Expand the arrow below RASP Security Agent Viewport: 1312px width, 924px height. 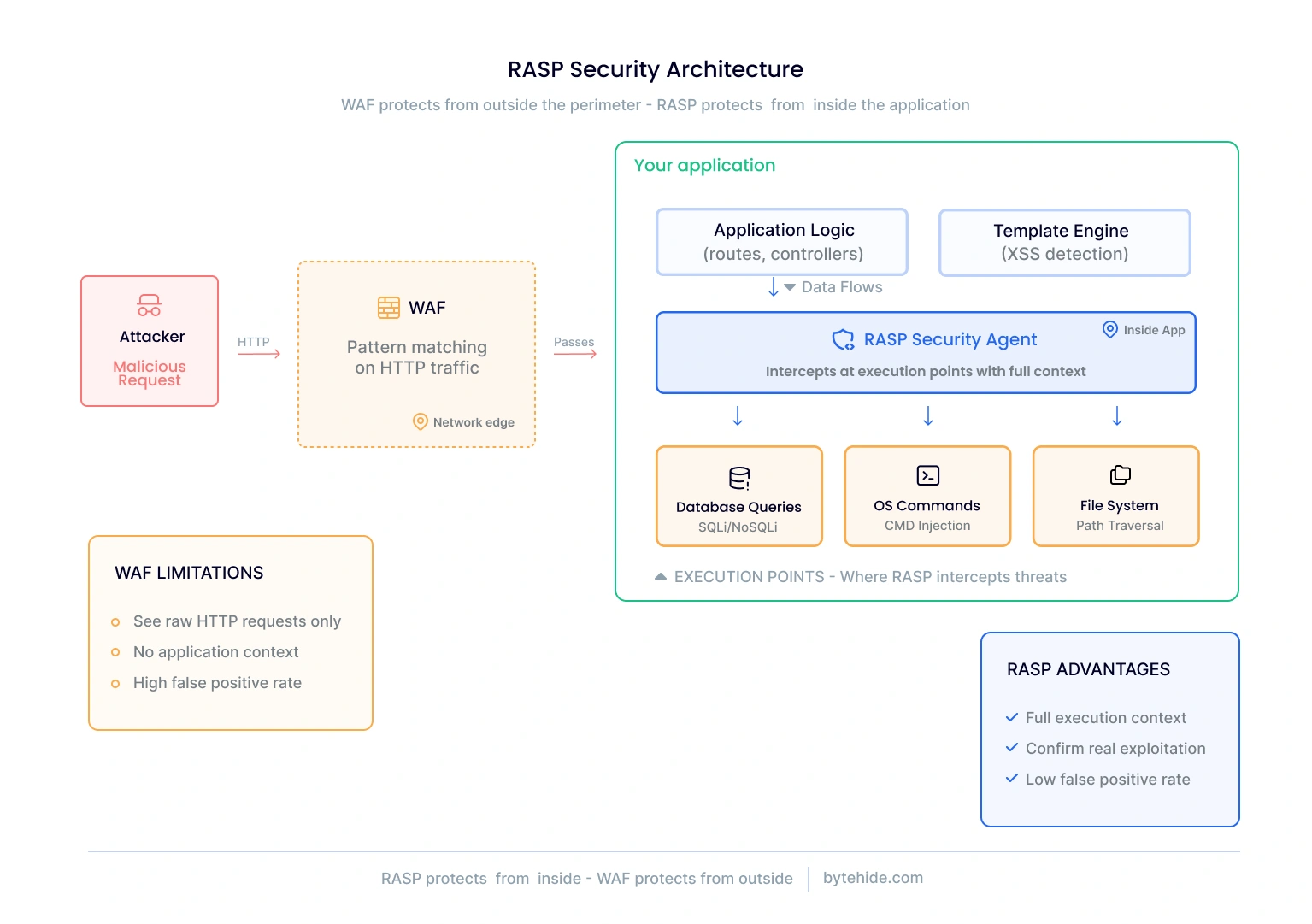click(x=927, y=417)
